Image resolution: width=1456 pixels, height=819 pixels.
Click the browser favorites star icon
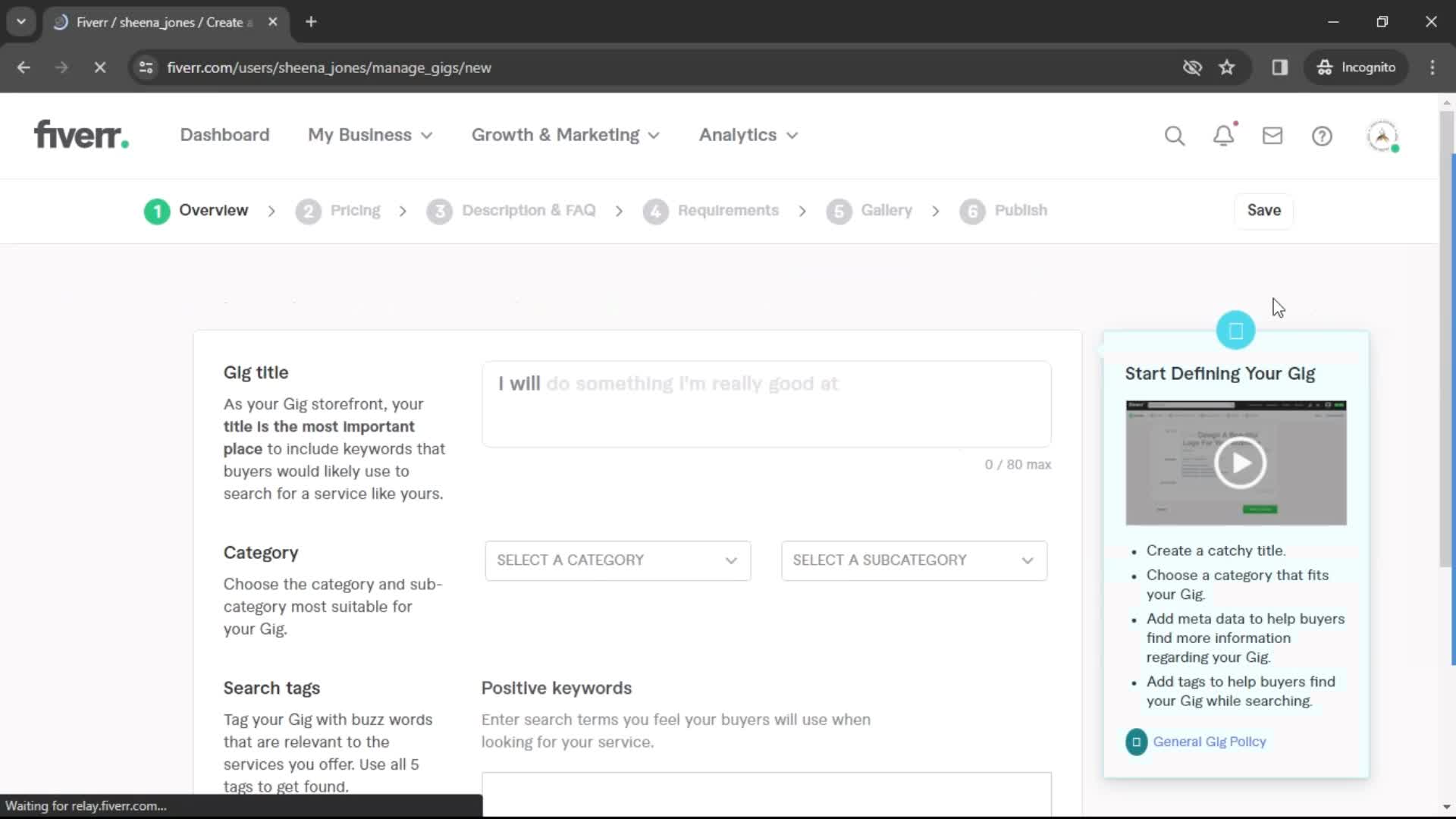(1227, 67)
